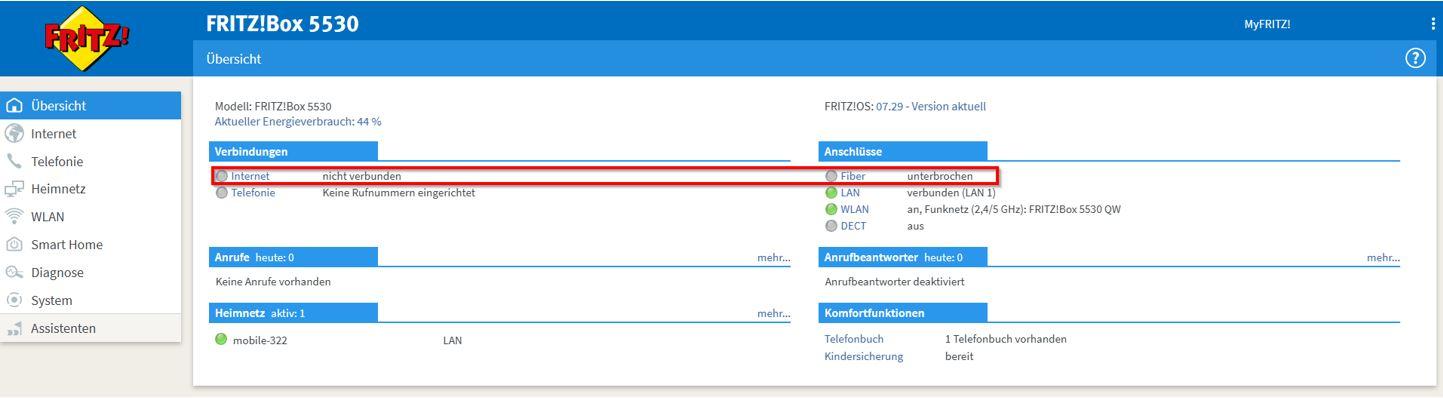Image resolution: width=1443 pixels, height=398 pixels.
Task: Click the Komfortfunktionen section header
Action: 903,313
